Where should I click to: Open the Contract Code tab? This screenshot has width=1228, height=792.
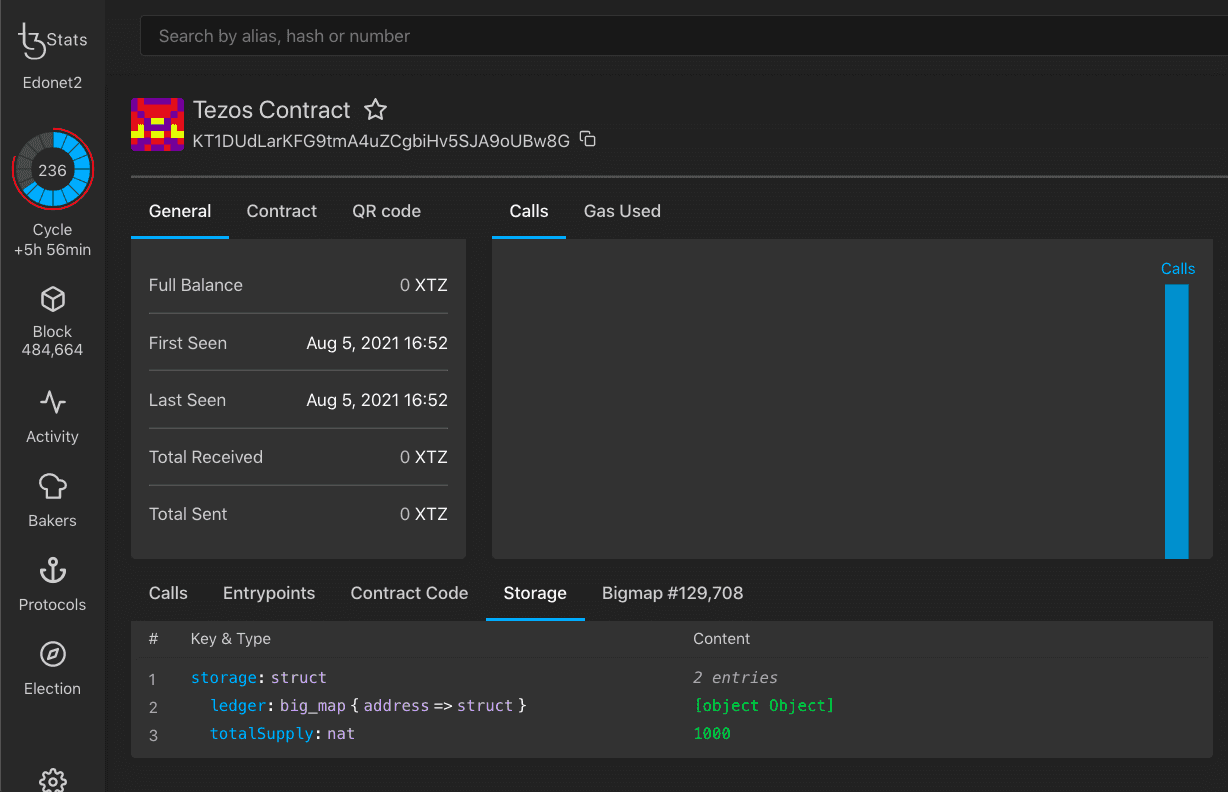click(x=409, y=593)
